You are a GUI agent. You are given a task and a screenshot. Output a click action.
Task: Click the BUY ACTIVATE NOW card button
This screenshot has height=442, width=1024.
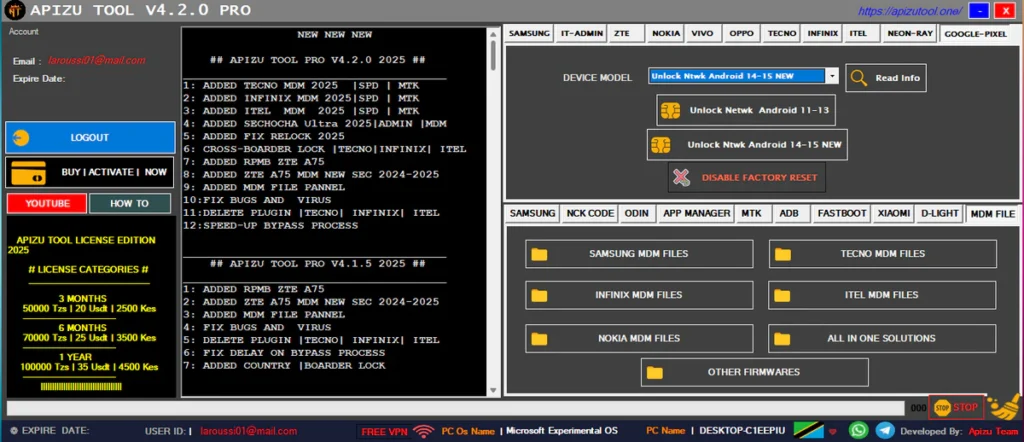tap(90, 172)
